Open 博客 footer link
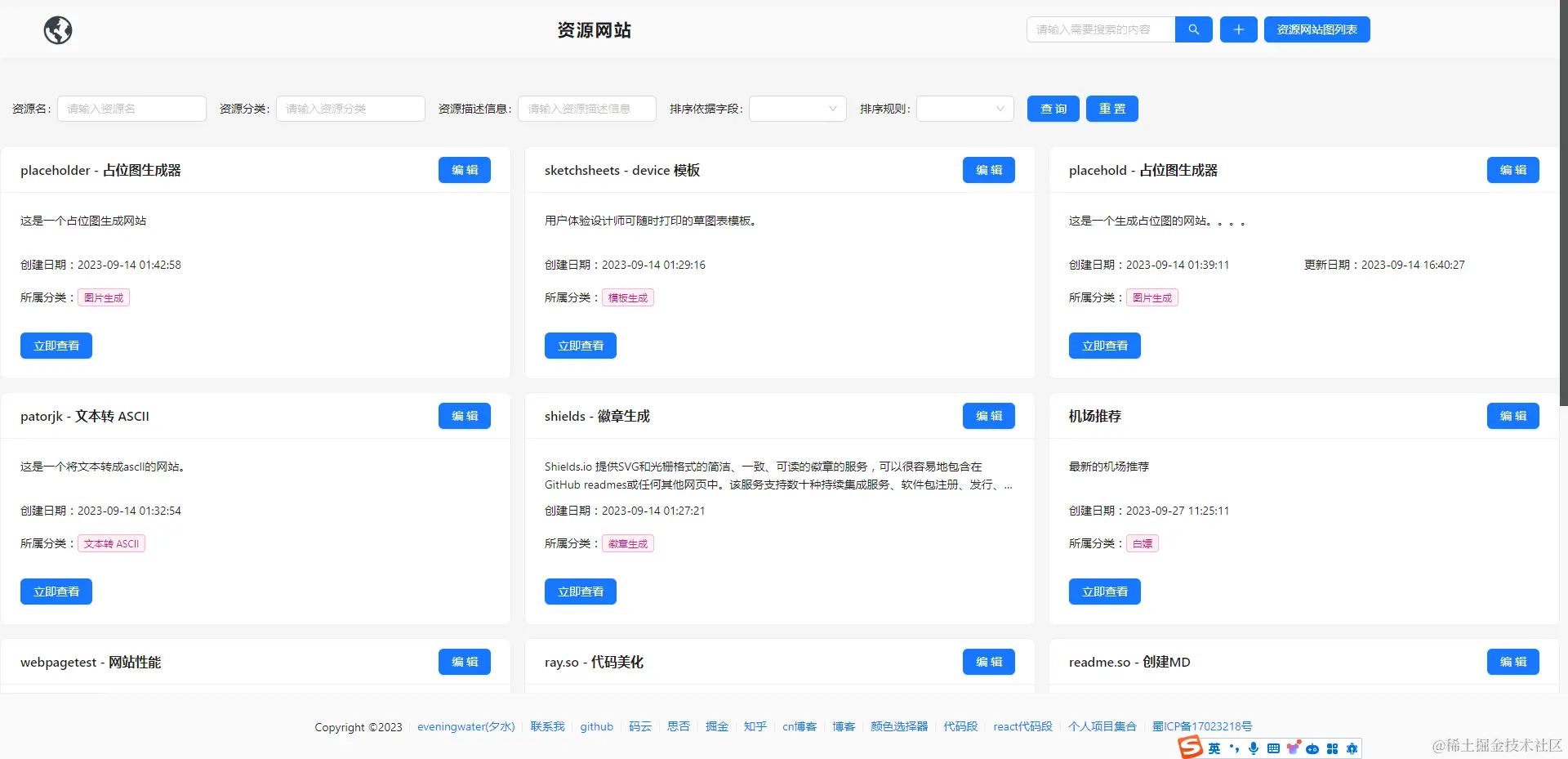The image size is (1568, 759). 844,726
